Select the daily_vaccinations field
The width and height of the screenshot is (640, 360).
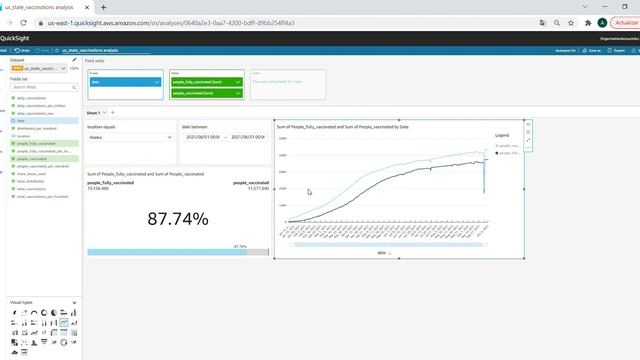click(x=44, y=98)
